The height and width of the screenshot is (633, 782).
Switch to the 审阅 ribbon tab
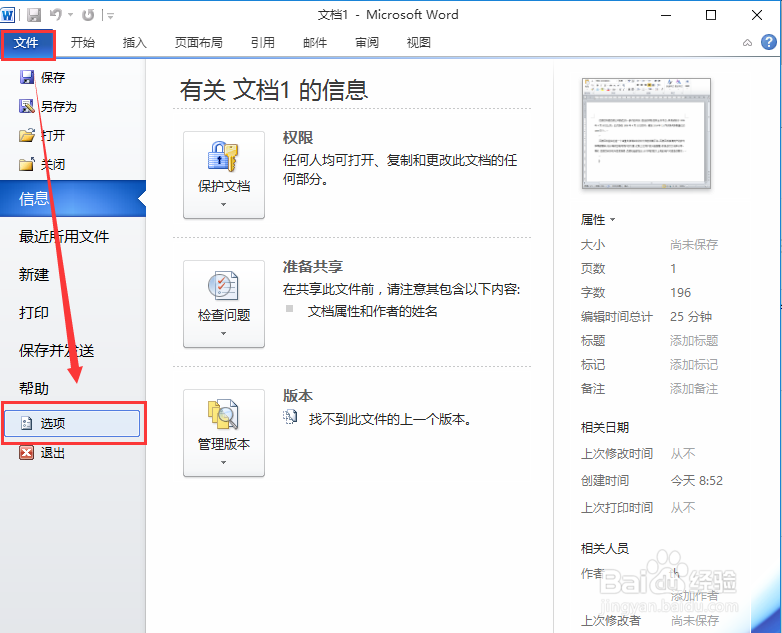(367, 43)
